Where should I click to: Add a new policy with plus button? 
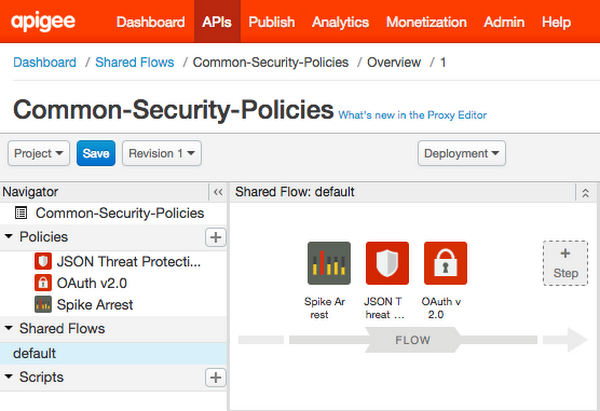point(215,237)
